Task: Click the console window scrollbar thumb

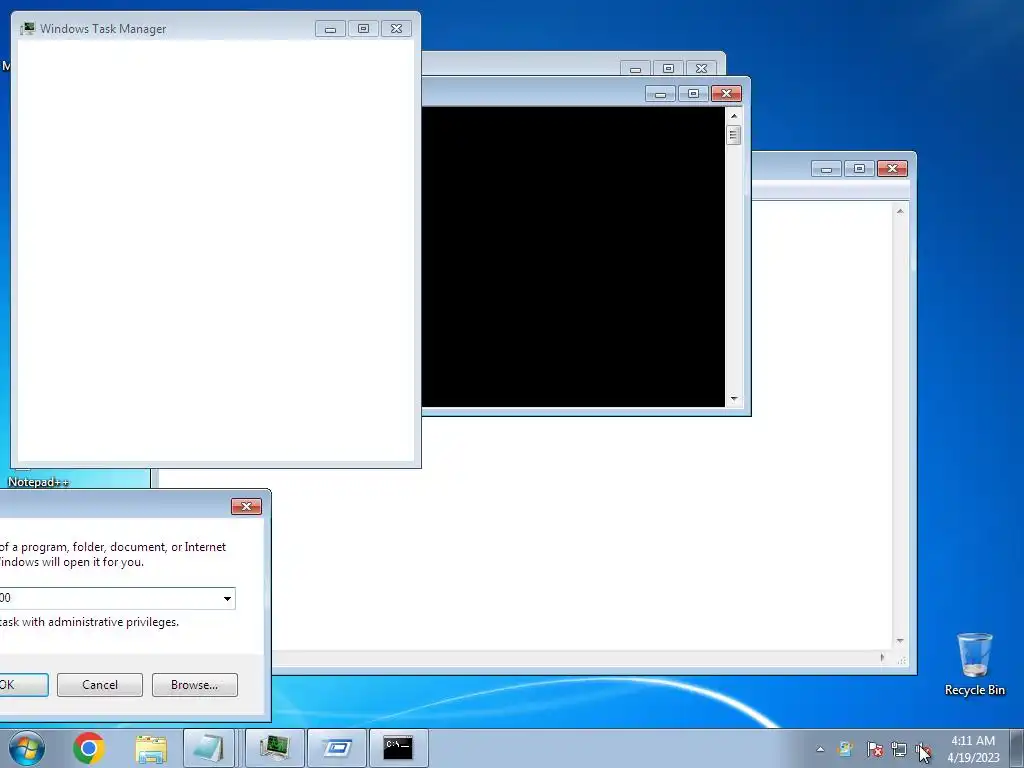Action: coord(734,135)
